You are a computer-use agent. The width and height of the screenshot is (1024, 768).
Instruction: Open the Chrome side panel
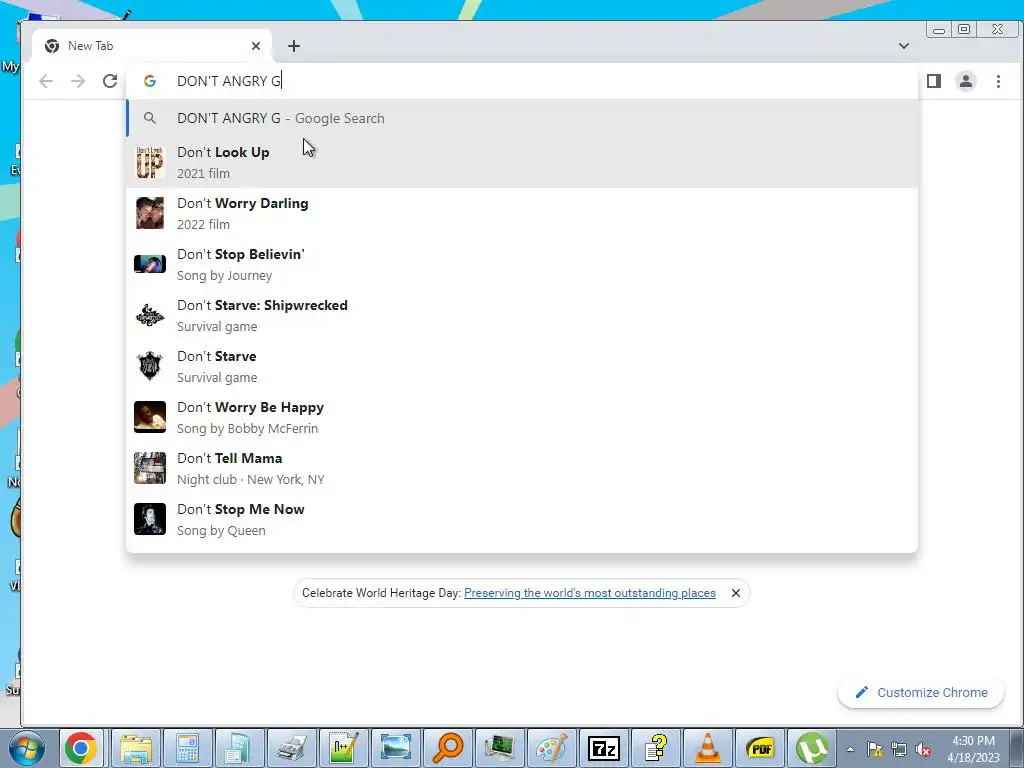click(934, 81)
